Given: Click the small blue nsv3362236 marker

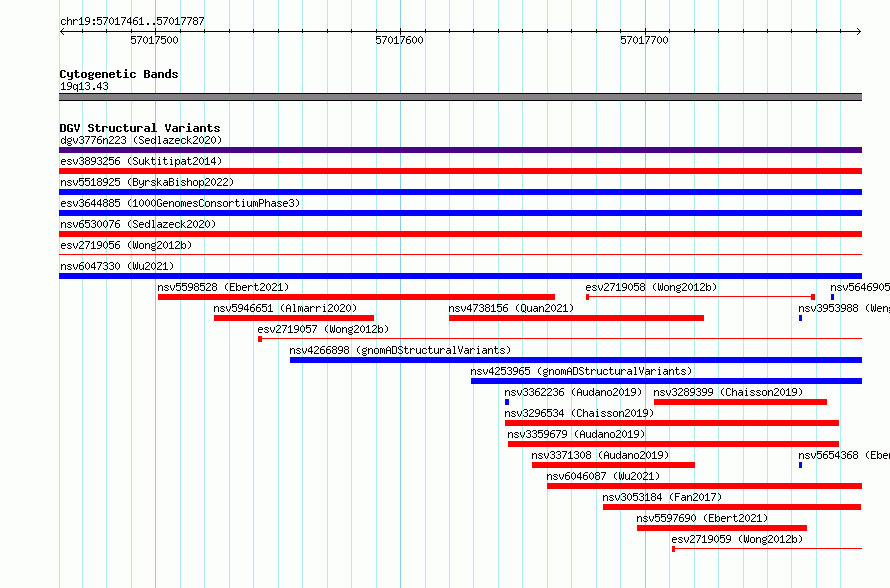Looking at the screenshot, I should click(x=507, y=402).
